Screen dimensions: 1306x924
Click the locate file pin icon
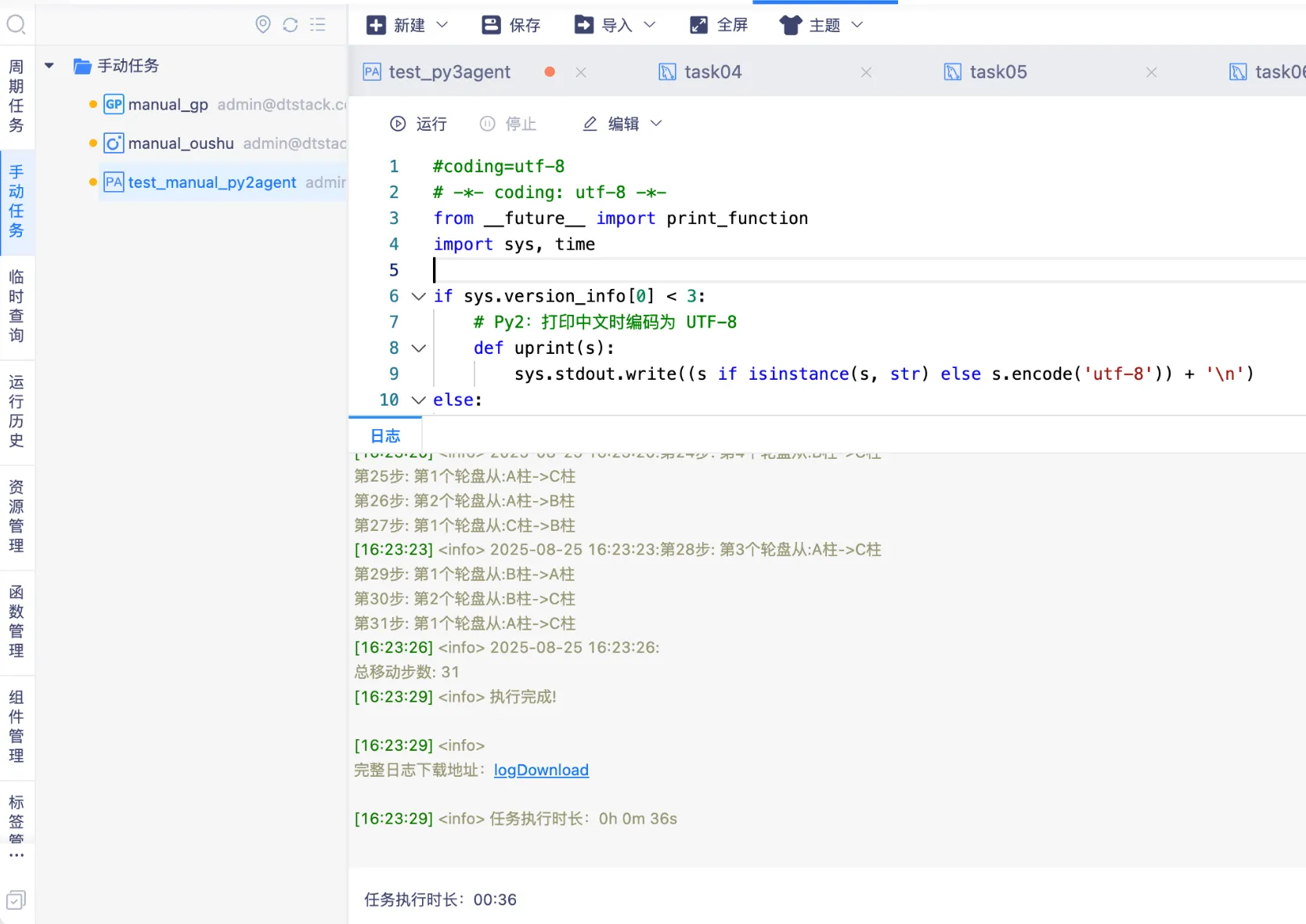263,24
